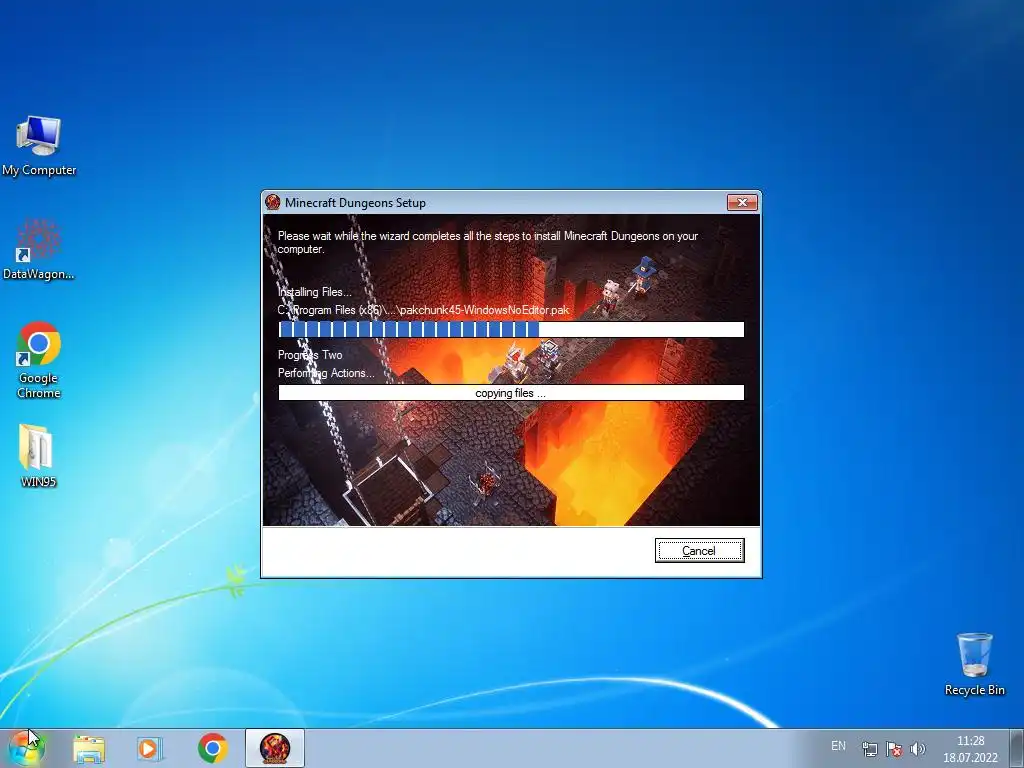Screen dimensions: 1024x768
Task: Click the 'Performing Actions...' label
Action: pyautogui.click(x=327, y=373)
